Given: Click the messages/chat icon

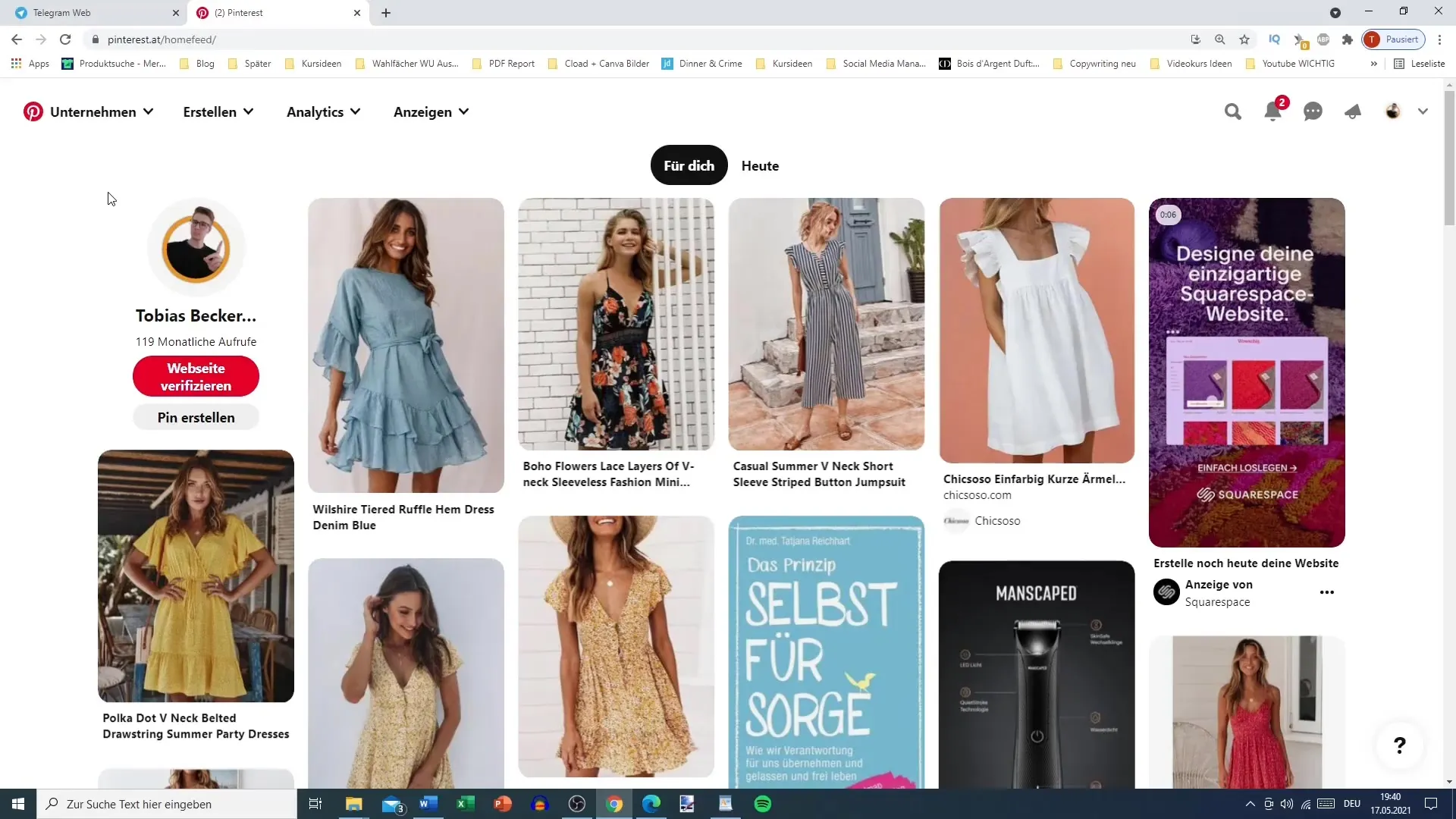Looking at the screenshot, I should [x=1312, y=111].
